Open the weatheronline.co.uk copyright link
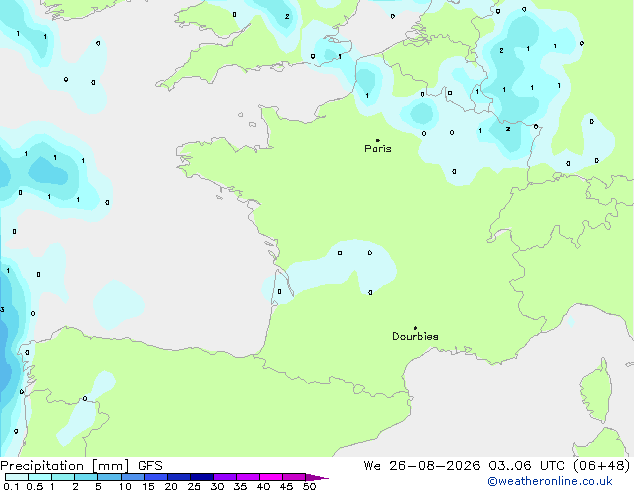This screenshot has height=490, width=634. click(550, 481)
